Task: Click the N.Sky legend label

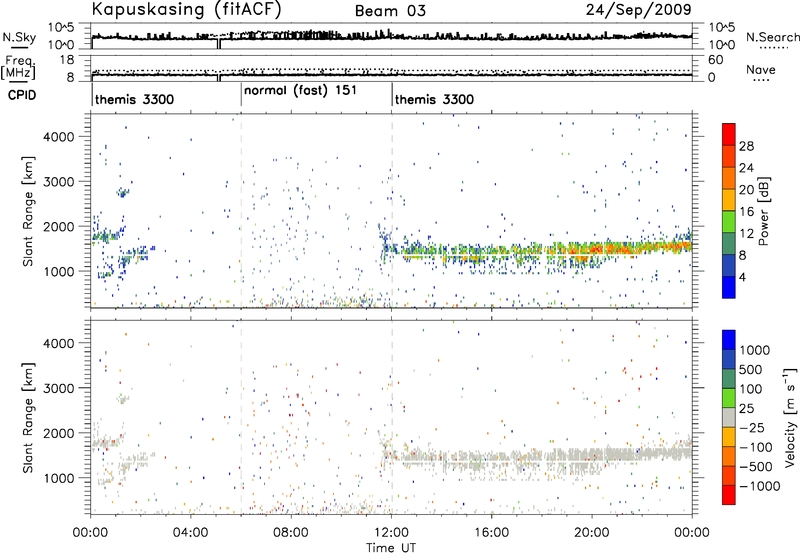Action: click(x=19, y=37)
